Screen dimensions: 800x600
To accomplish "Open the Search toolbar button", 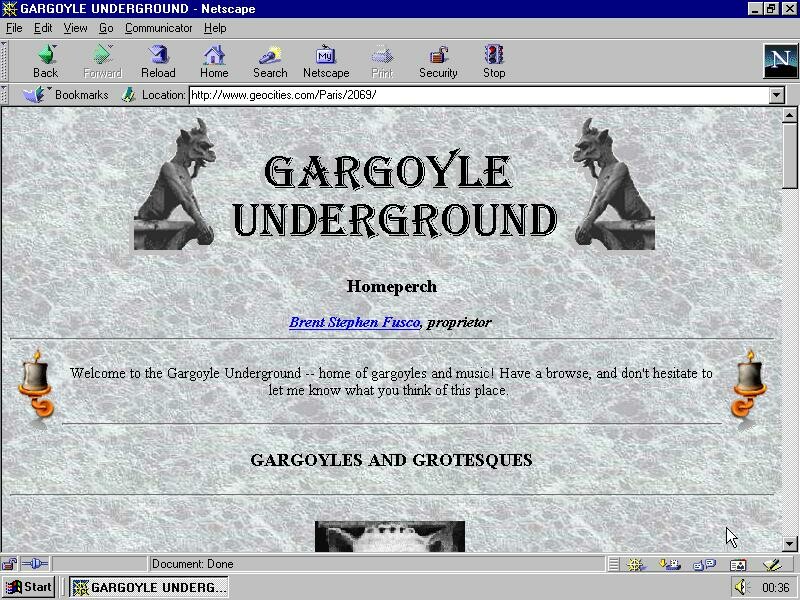I will point(270,61).
